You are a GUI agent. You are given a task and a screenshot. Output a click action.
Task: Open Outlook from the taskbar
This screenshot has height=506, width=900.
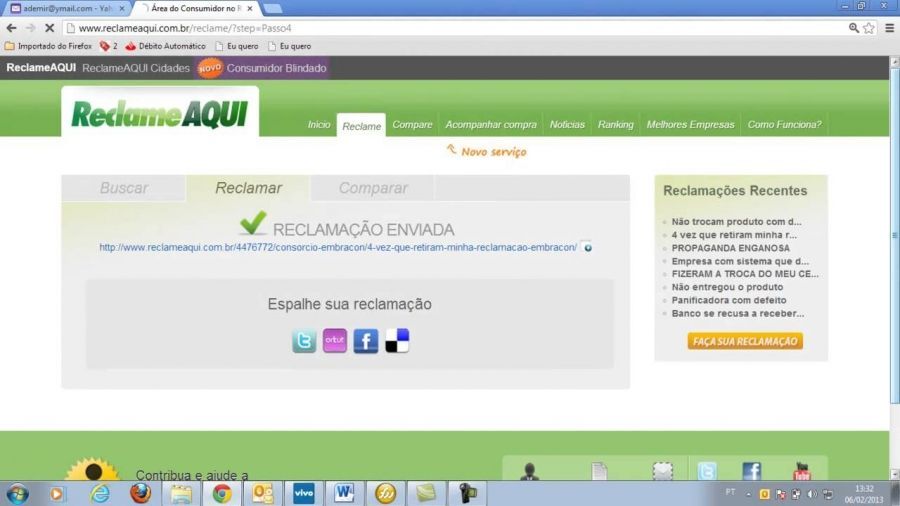262,493
